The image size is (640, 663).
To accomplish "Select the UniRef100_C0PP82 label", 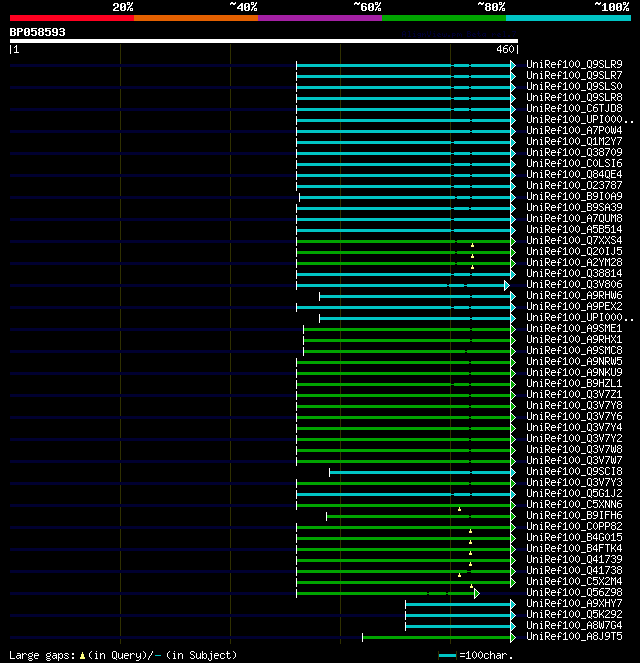I will [x=574, y=526].
